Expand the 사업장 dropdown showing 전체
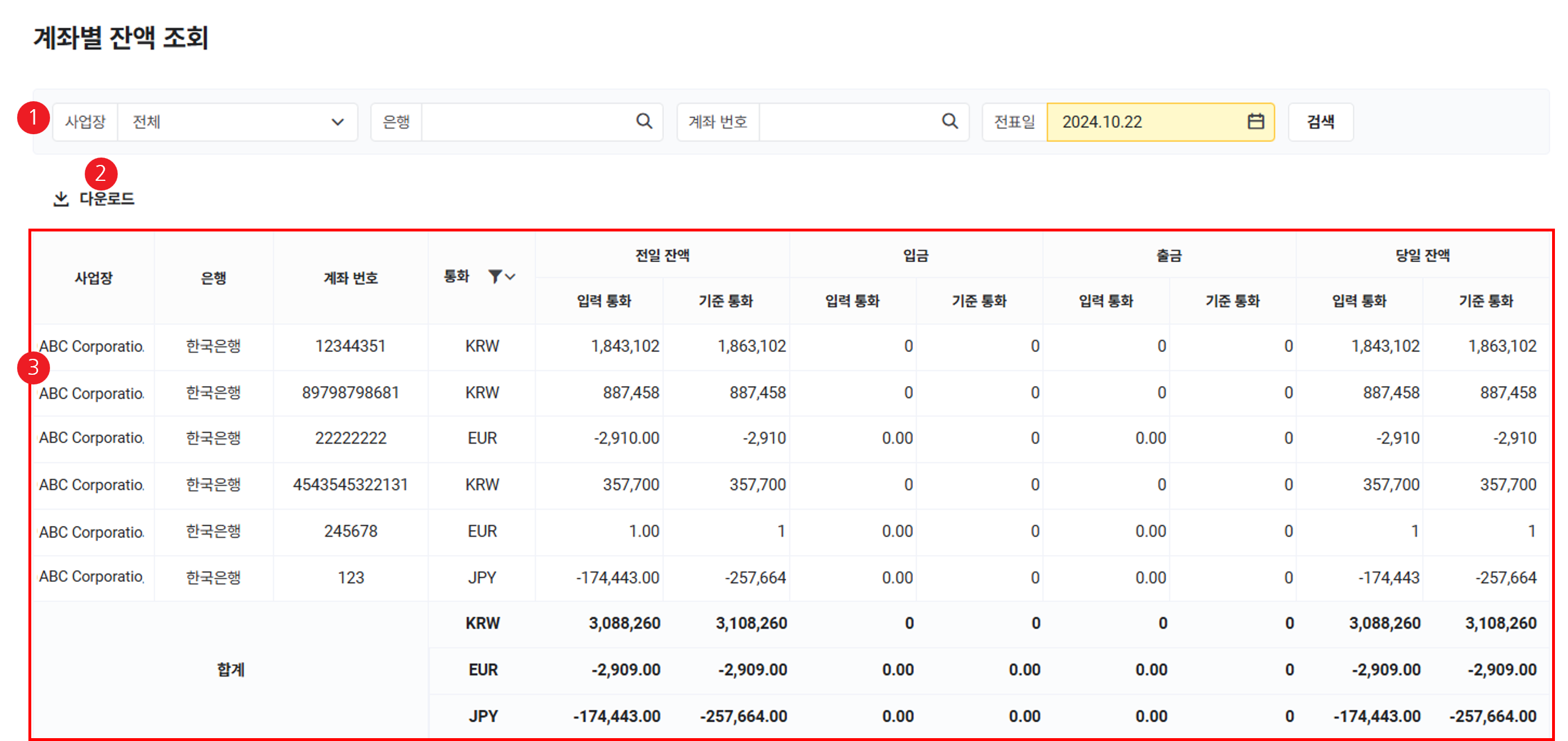The width and height of the screenshot is (1568, 741). coord(238,122)
